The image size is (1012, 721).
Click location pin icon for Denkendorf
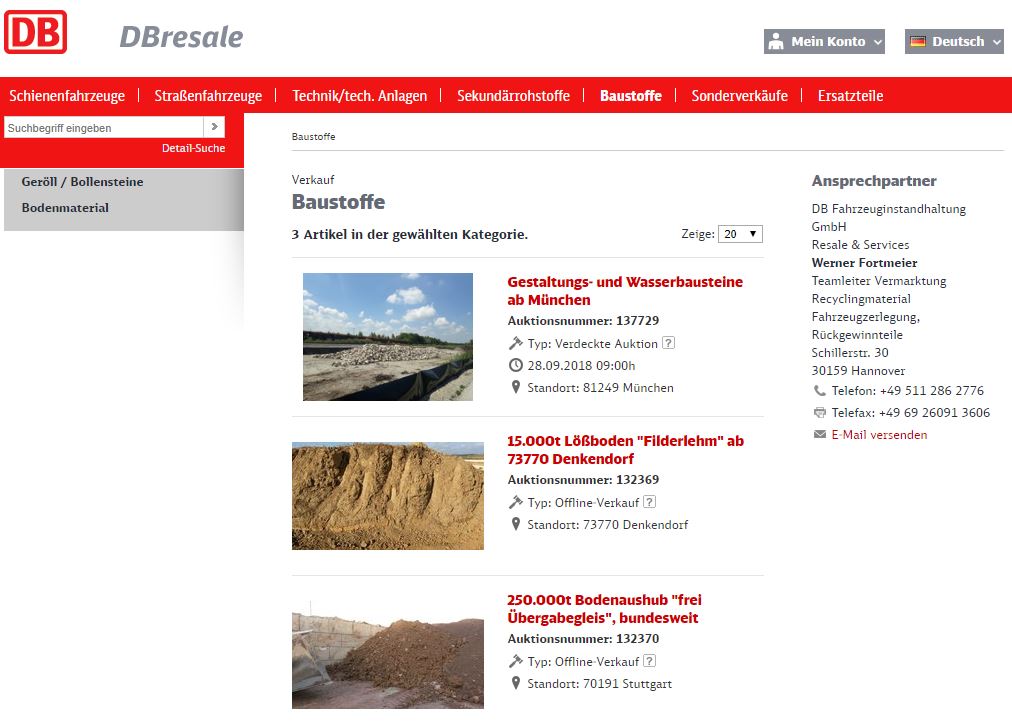[x=516, y=524]
